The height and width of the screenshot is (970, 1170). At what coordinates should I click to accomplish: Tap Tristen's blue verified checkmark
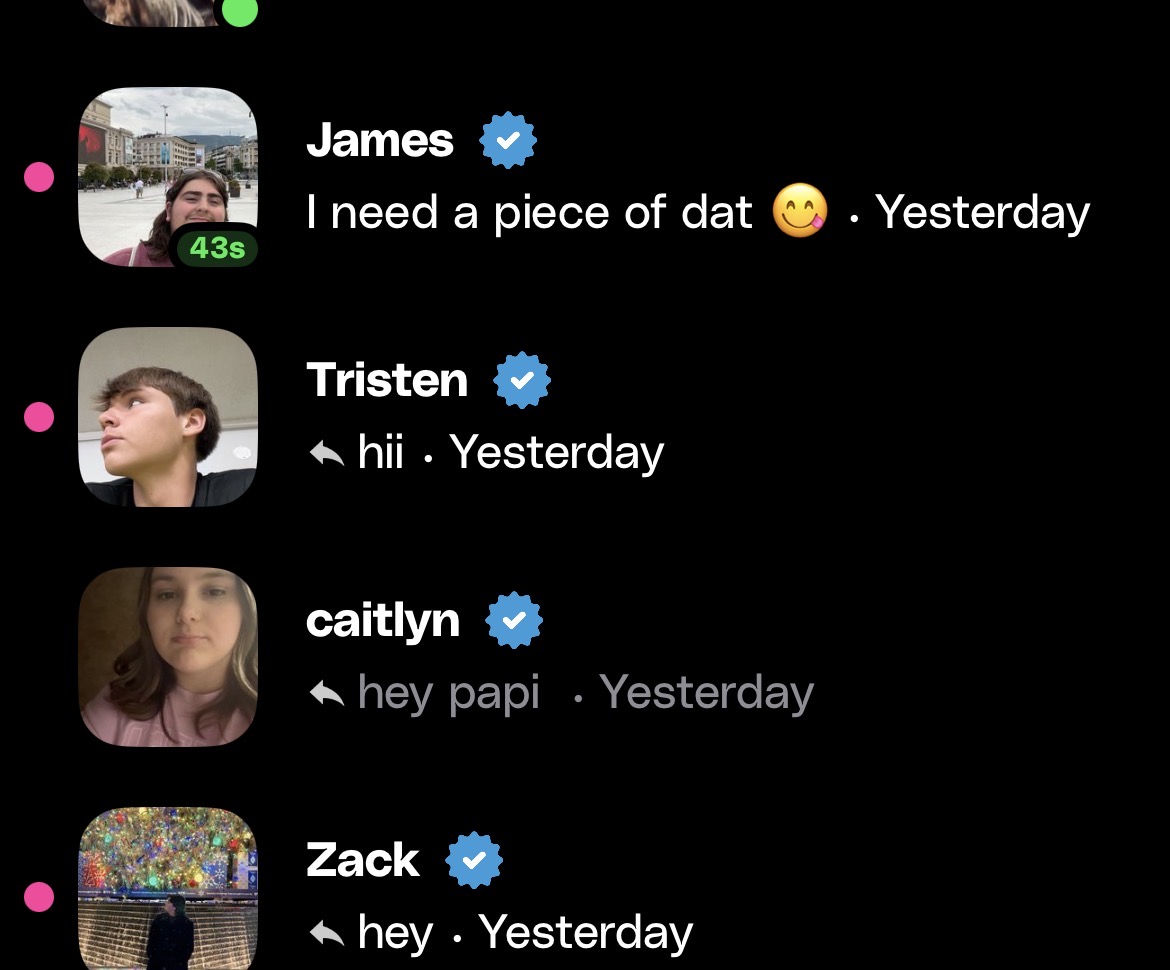click(x=522, y=380)
